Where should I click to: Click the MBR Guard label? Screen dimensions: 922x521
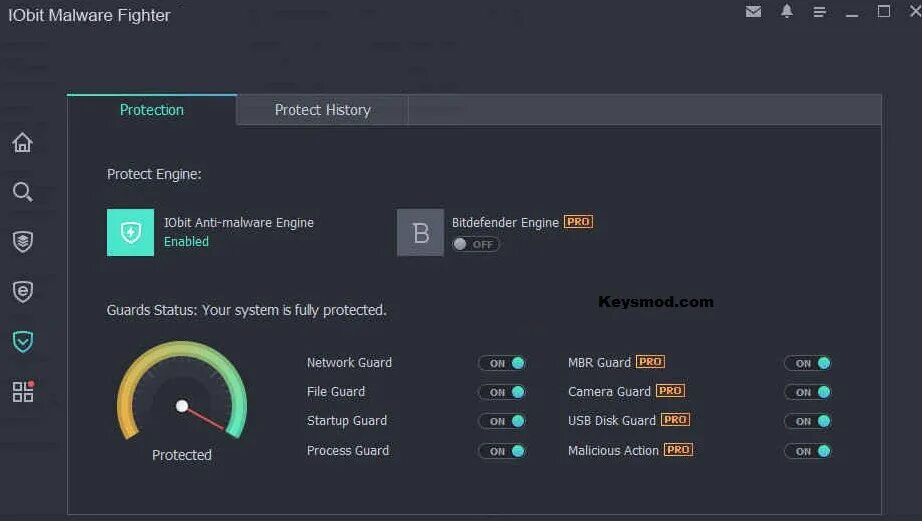599,362
